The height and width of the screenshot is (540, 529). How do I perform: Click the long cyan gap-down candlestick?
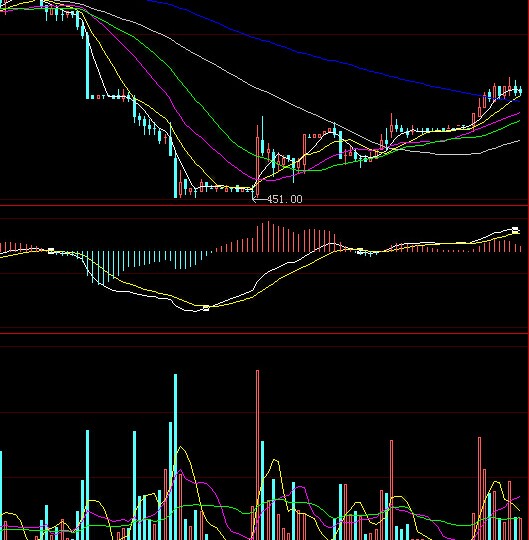click(87, 65)
